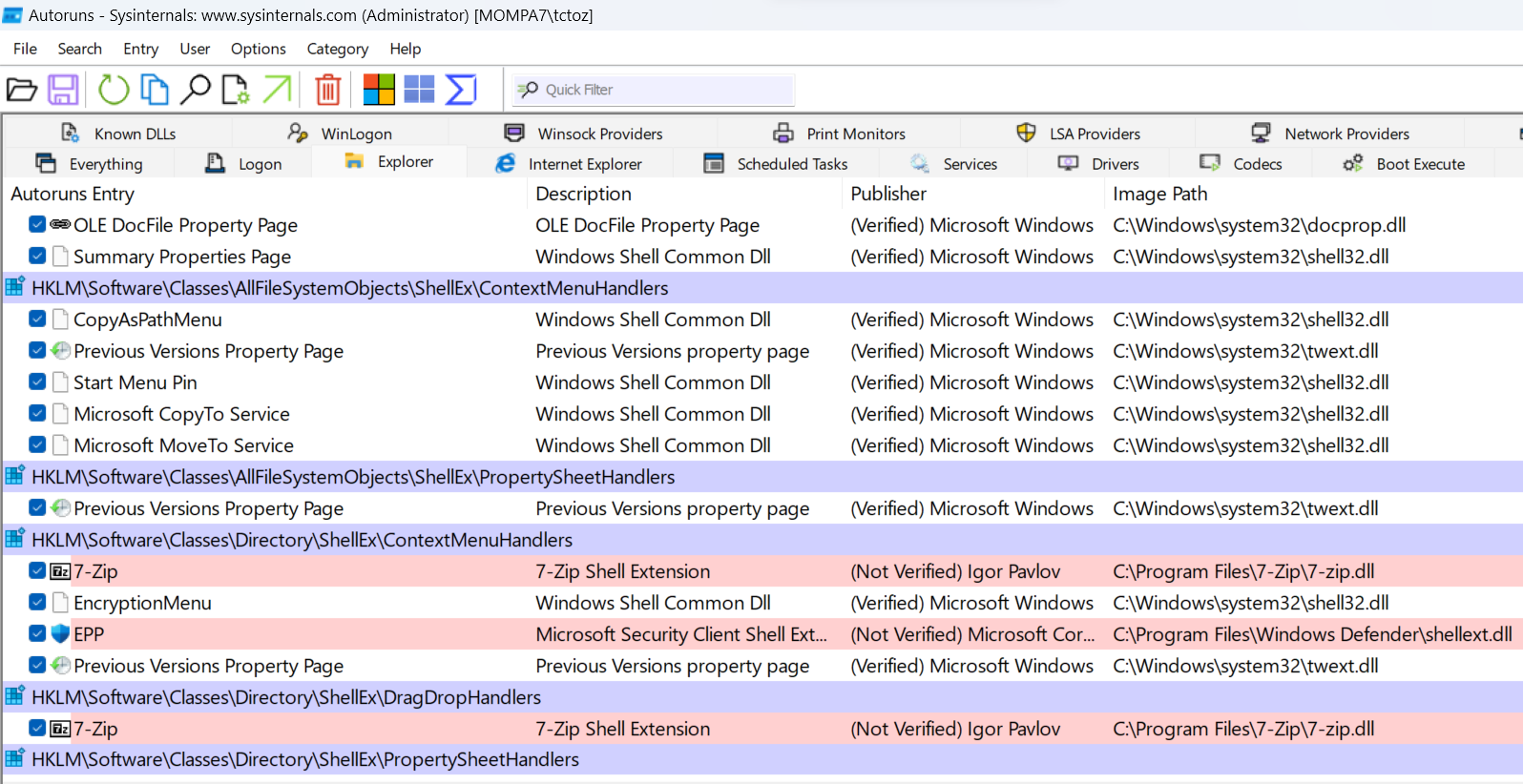The height and width of the screenshot is (784, 1523).
Task: Click the OLE DocFile Property Page icon
Action: coord(60,224)
